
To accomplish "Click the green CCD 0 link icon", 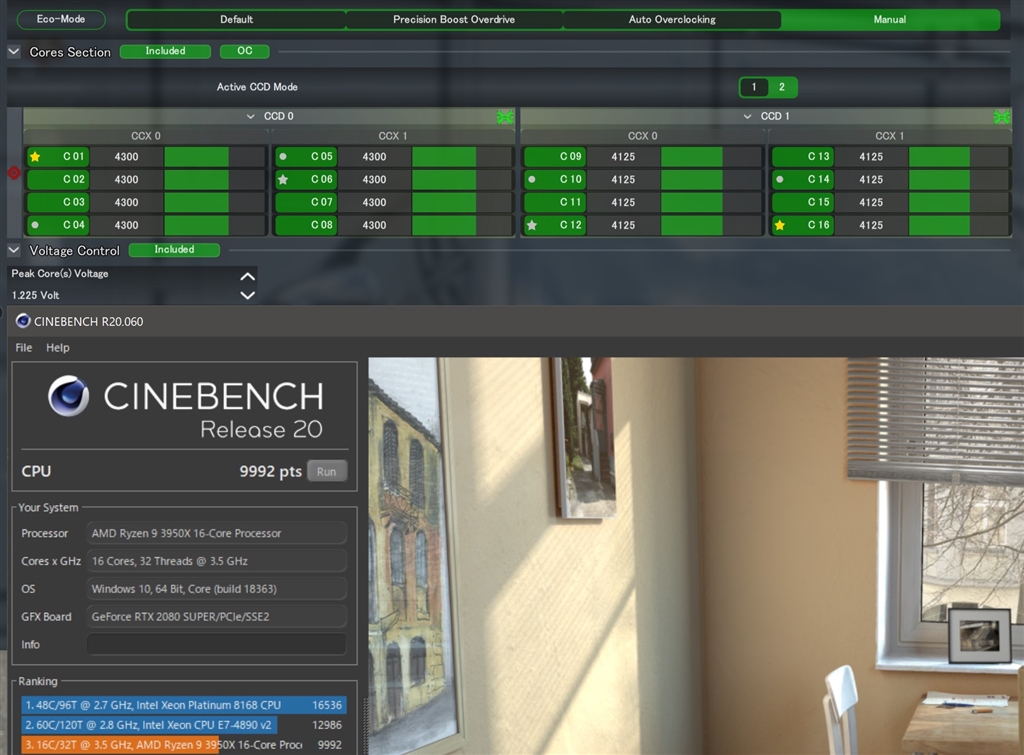I will [x=505, y=117].
